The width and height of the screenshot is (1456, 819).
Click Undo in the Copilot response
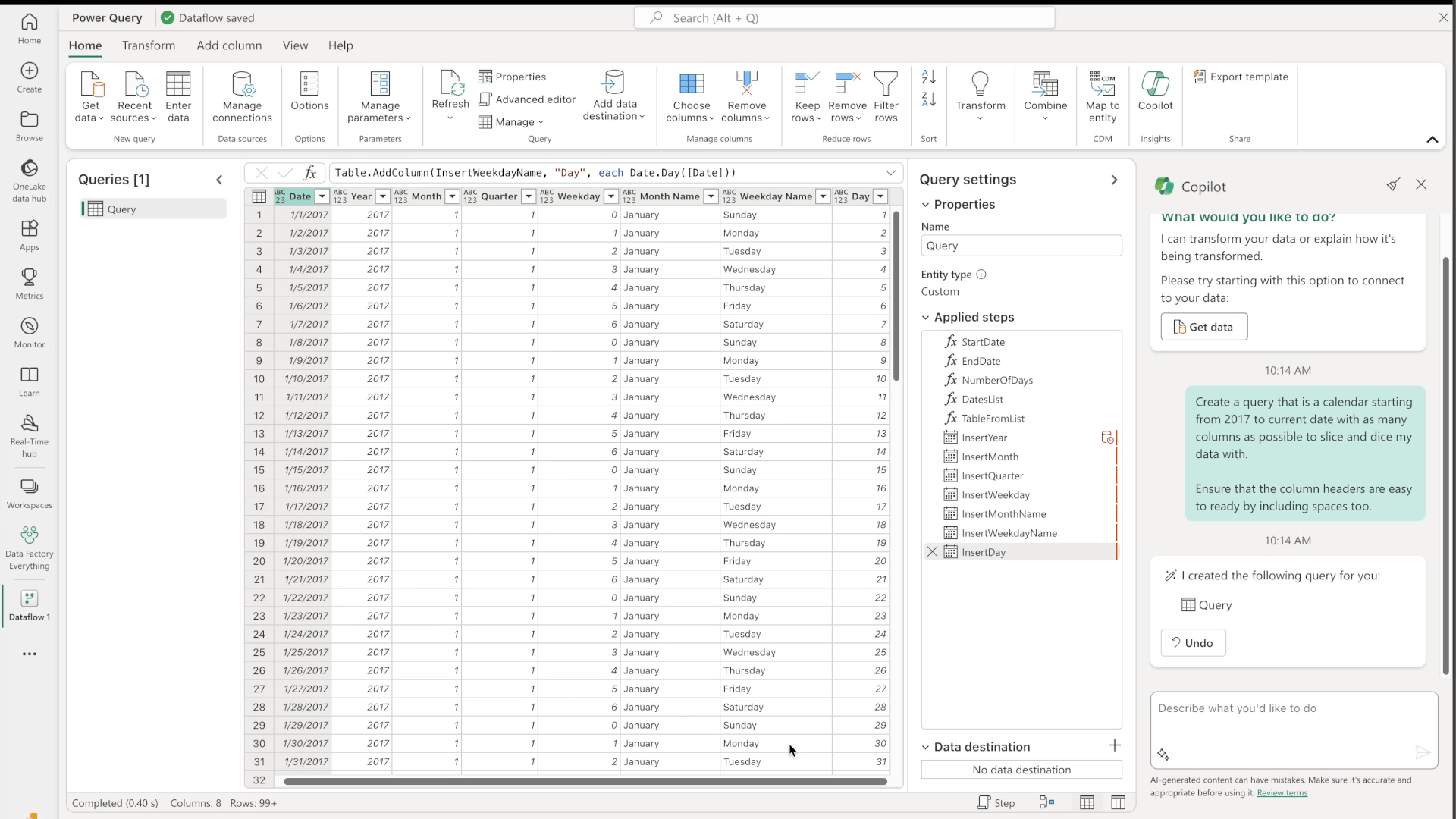(1193, 643)
